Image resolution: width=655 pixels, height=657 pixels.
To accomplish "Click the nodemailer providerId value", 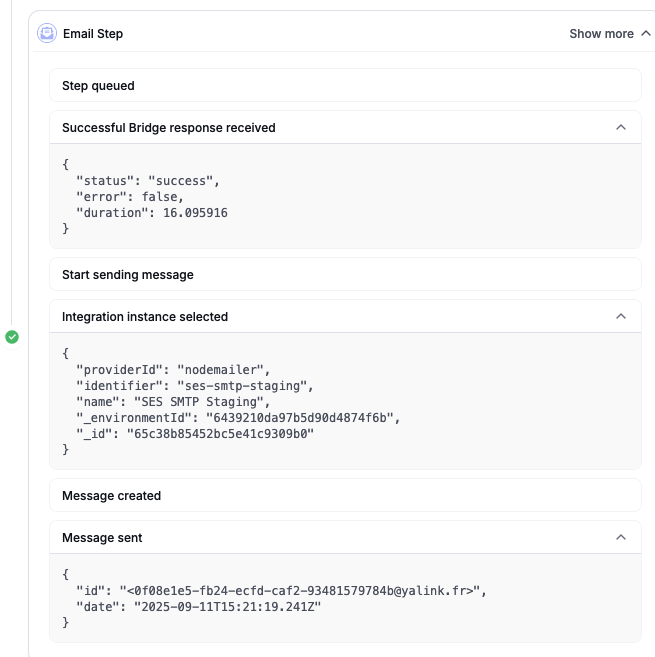I will coord(218,370).
